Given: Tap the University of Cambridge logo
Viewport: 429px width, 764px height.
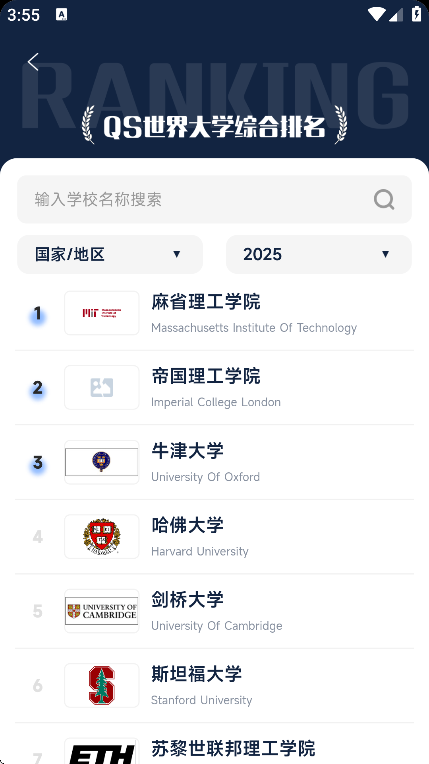Looking at the screenshot, I should [x=102, y=611].
